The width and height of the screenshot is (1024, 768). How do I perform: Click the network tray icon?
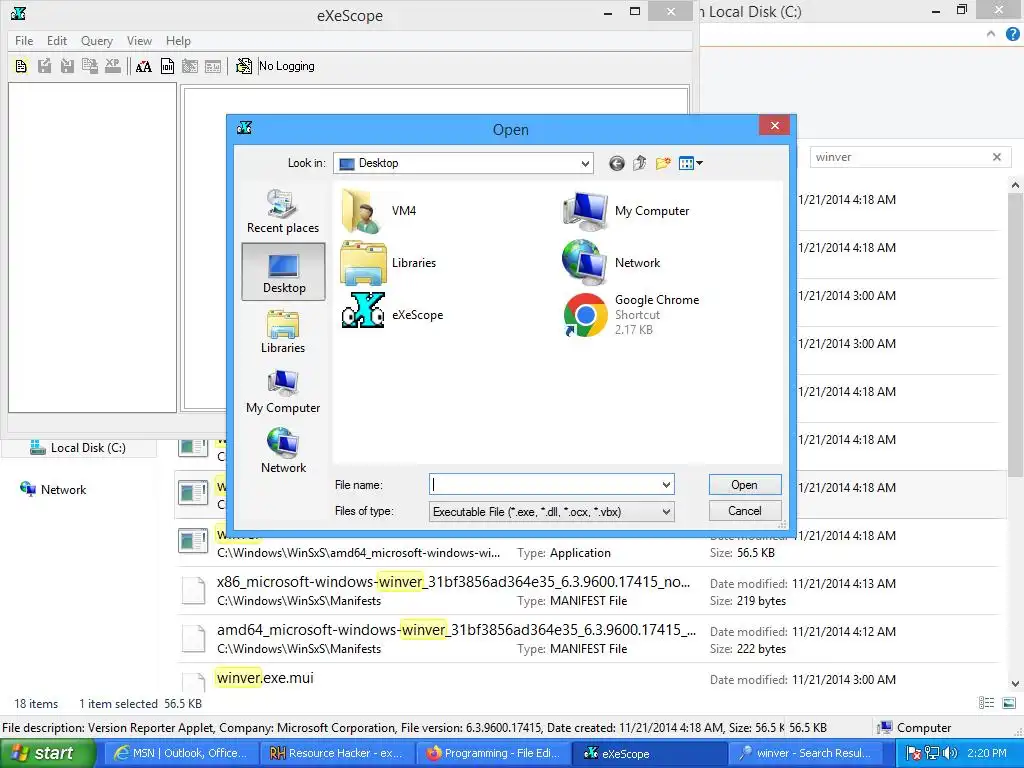click(x=932, y=753)
